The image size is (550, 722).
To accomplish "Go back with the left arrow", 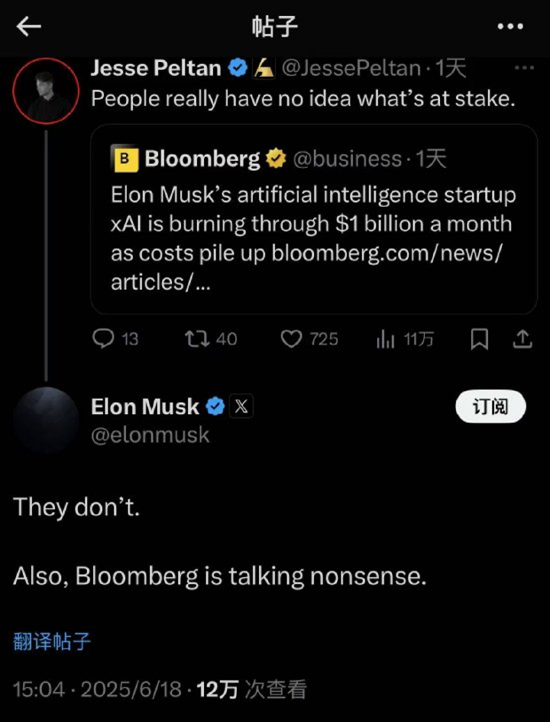I will click(29, 26).
